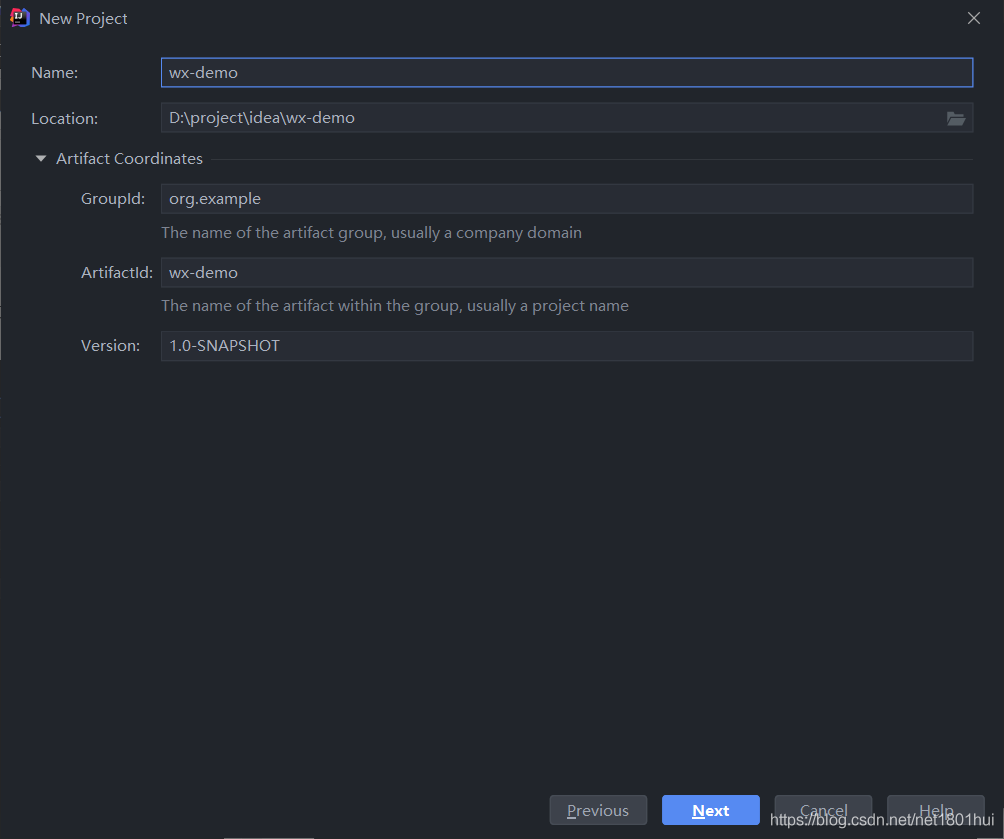1004x839 pixels.
Task: Click the Version field
Action: [567, 346]
